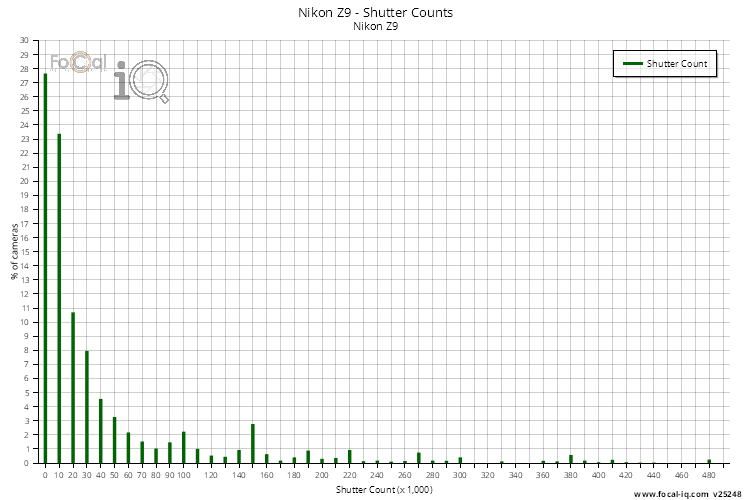Click the '440' label on the x-axis

(x=654, y=475)
